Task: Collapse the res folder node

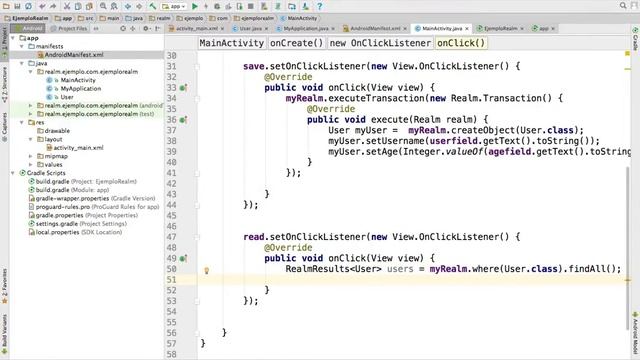Action: [x=22, y=122]
